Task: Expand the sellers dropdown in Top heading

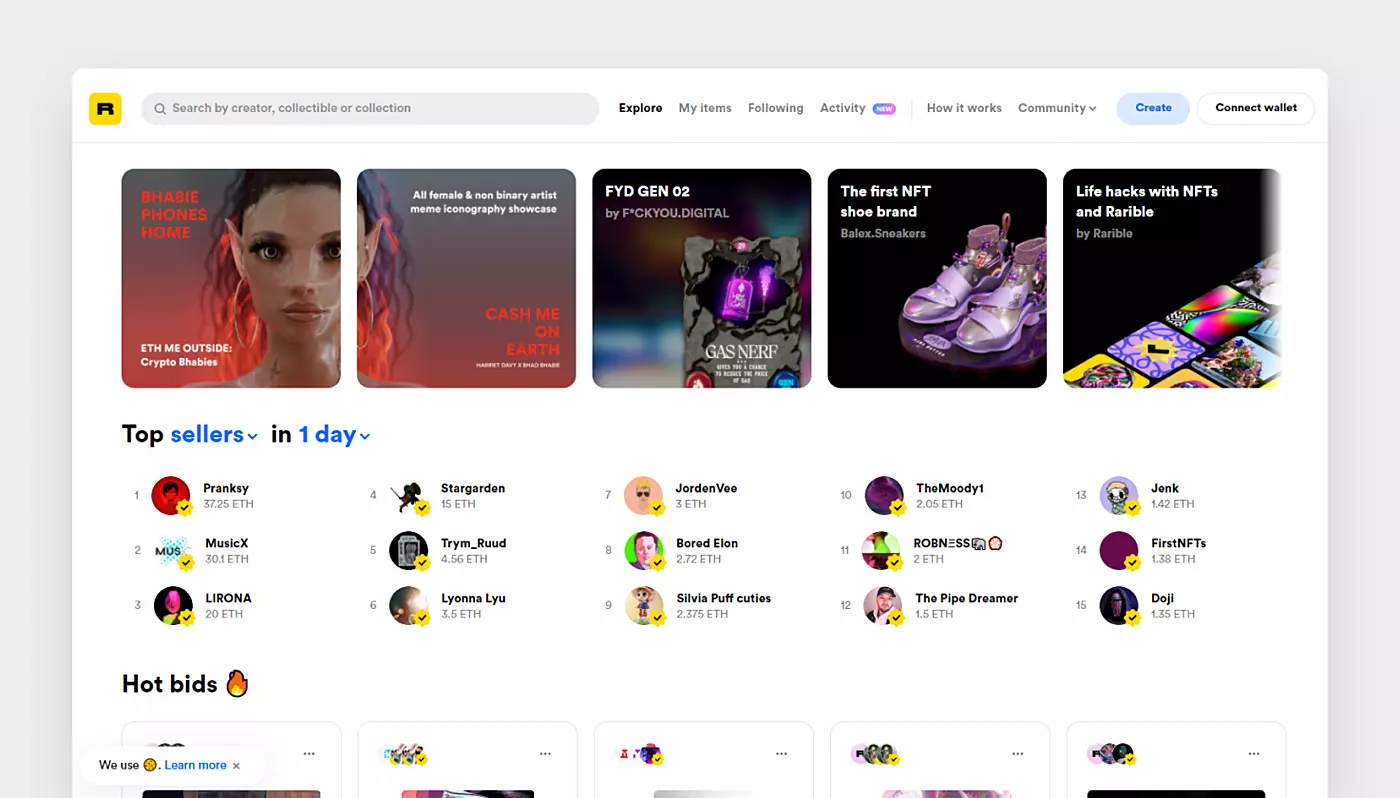Action: click(214, 435)
